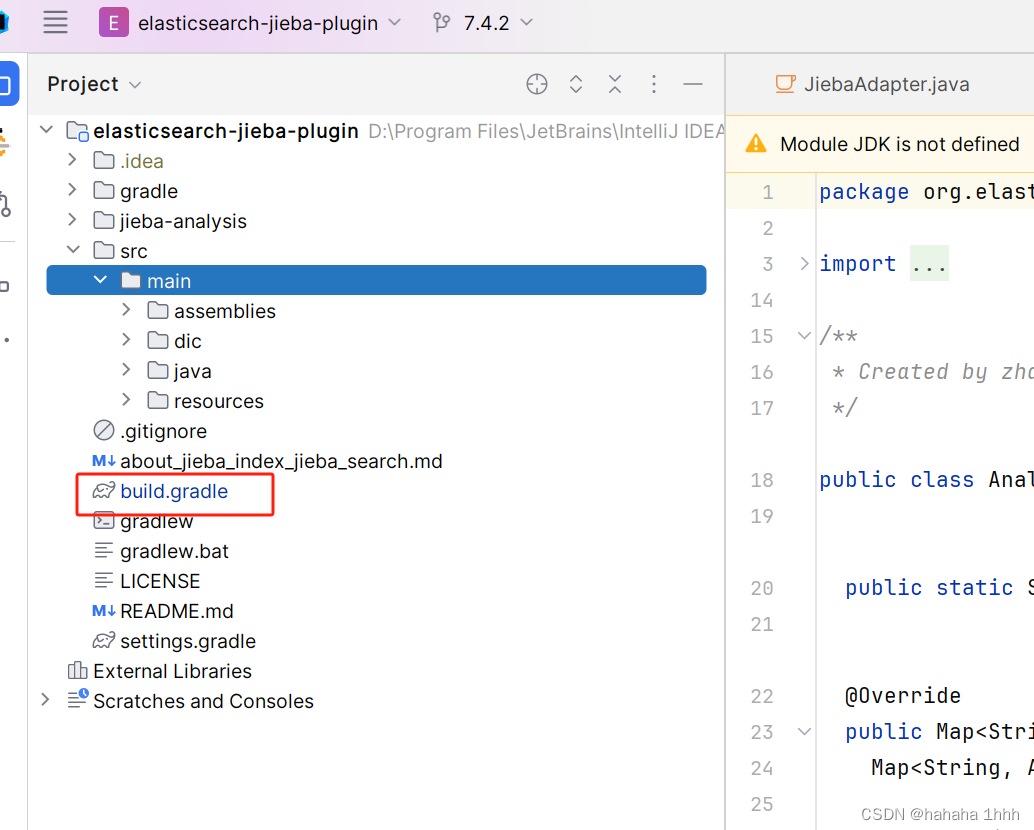Click the External Libraries icon
This screenshot has height=830, width=1034.
coord(77,670)
